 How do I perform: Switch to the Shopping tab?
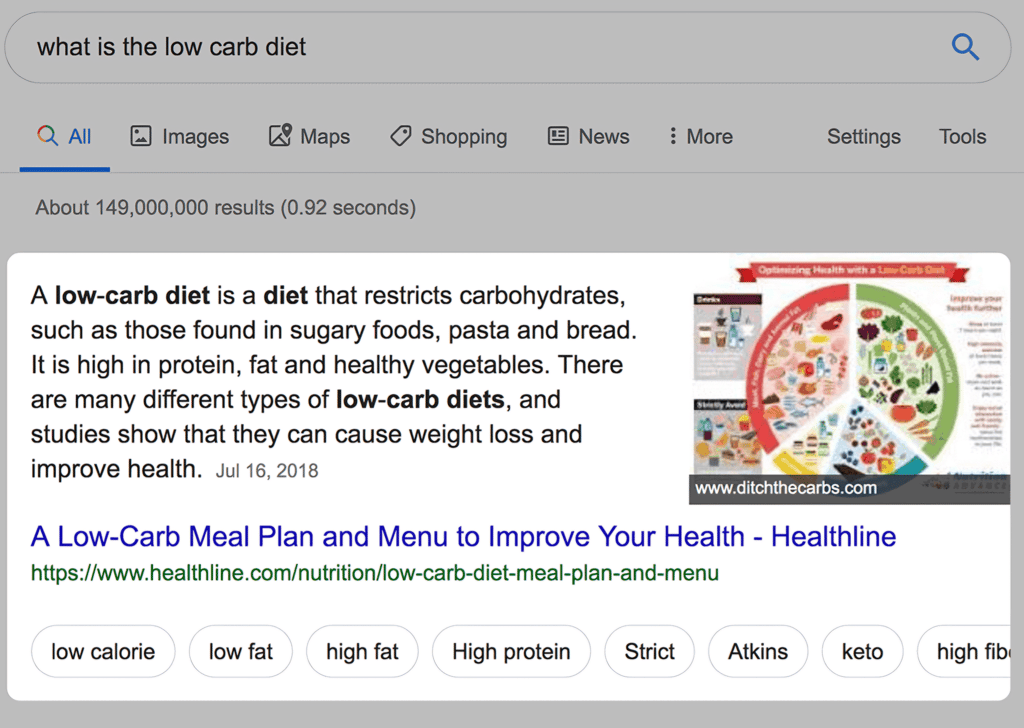(448, 137)
